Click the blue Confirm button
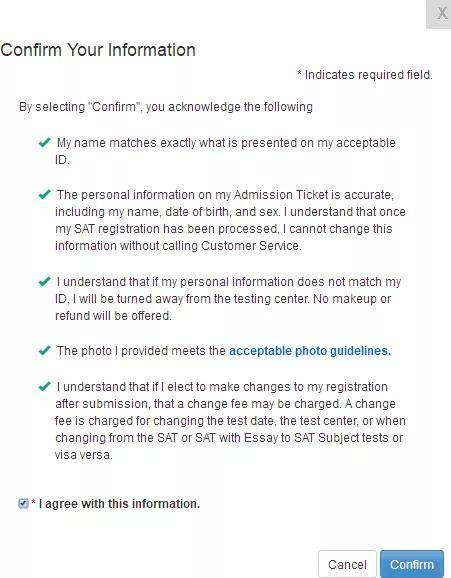451x578 pixels. [412, 564]
